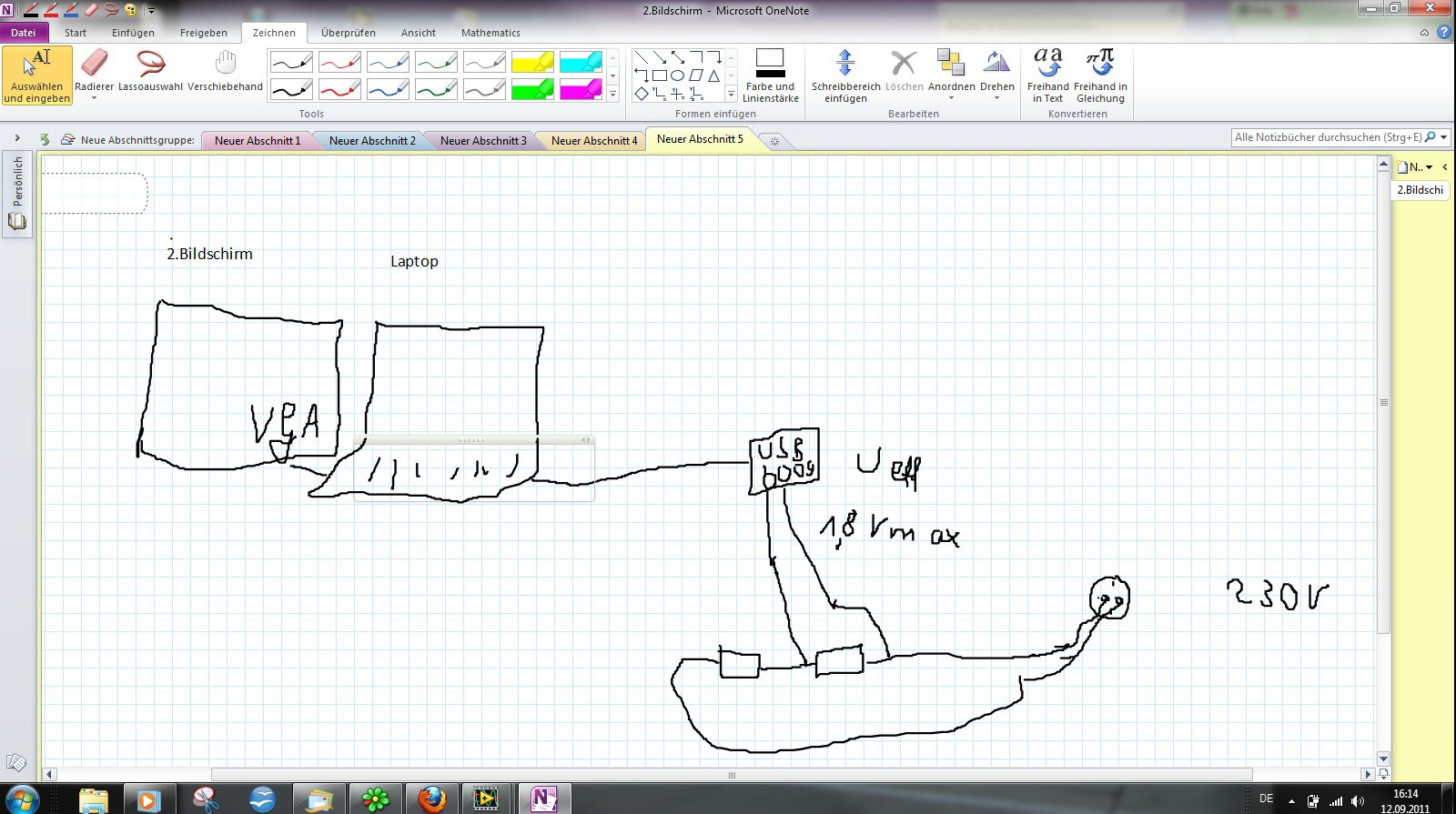Pick the thick black pen
The image size is (1456, 814).
(x=292, y=89)
